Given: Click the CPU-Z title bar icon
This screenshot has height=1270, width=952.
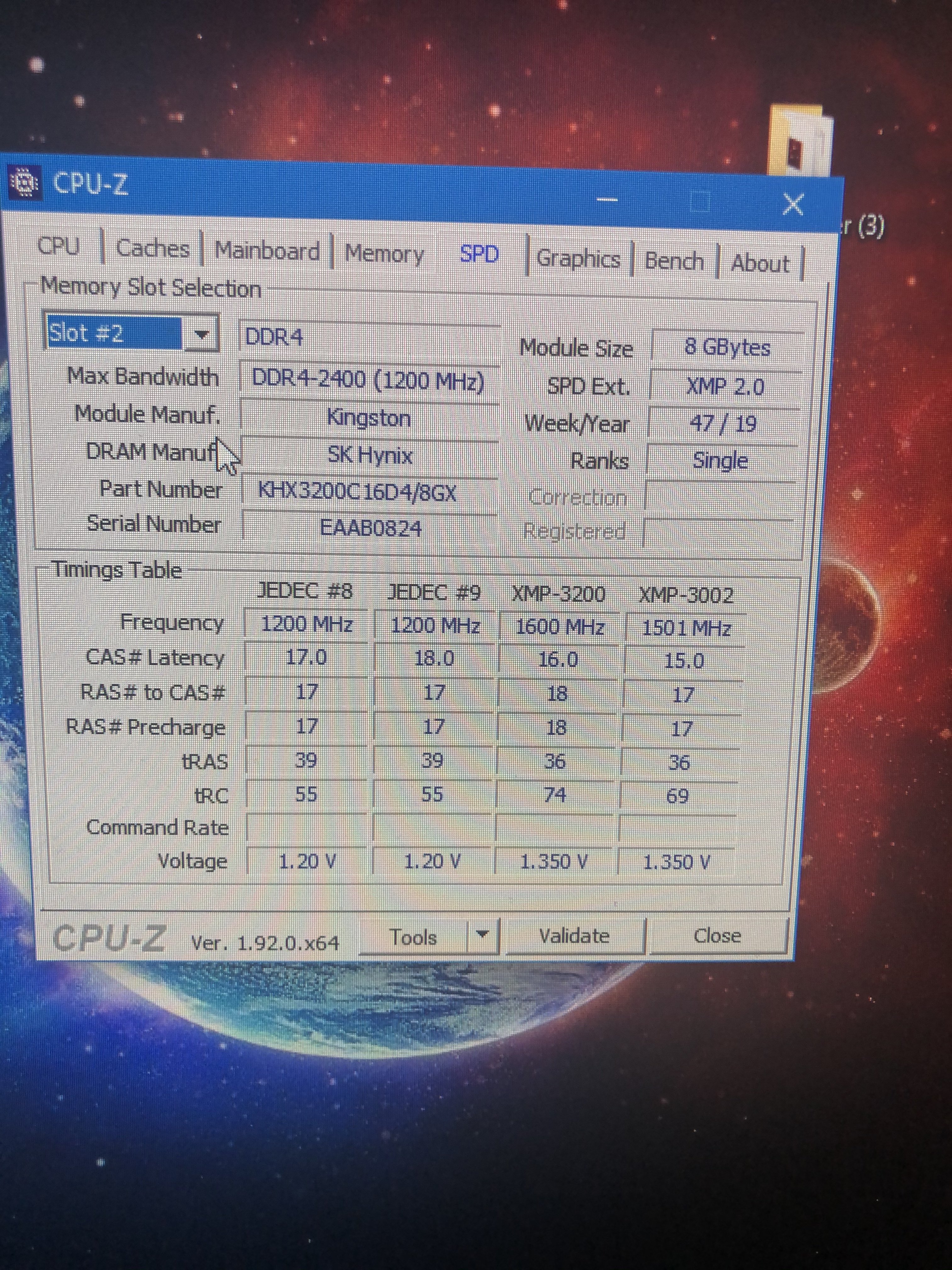Looking at the screenshot, I should point(24,183).
